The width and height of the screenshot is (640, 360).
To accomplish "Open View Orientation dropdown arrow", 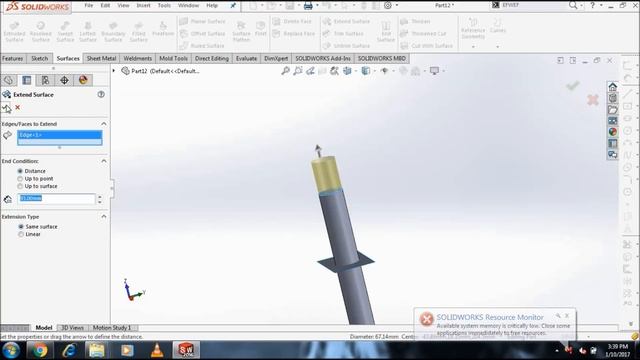I will (356, 71).
